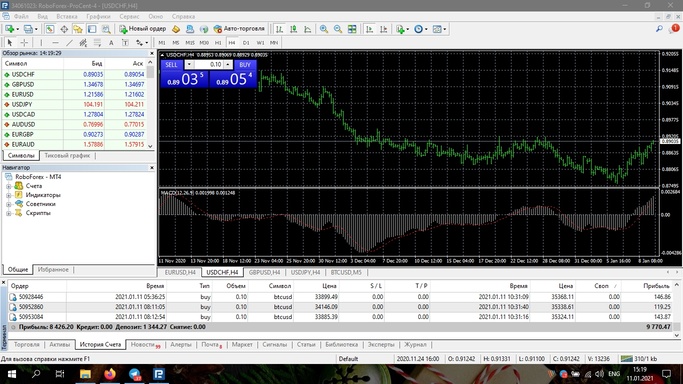Open the notification chat bubble
Viewport: 683px width, 384px height.
point(673,29)
